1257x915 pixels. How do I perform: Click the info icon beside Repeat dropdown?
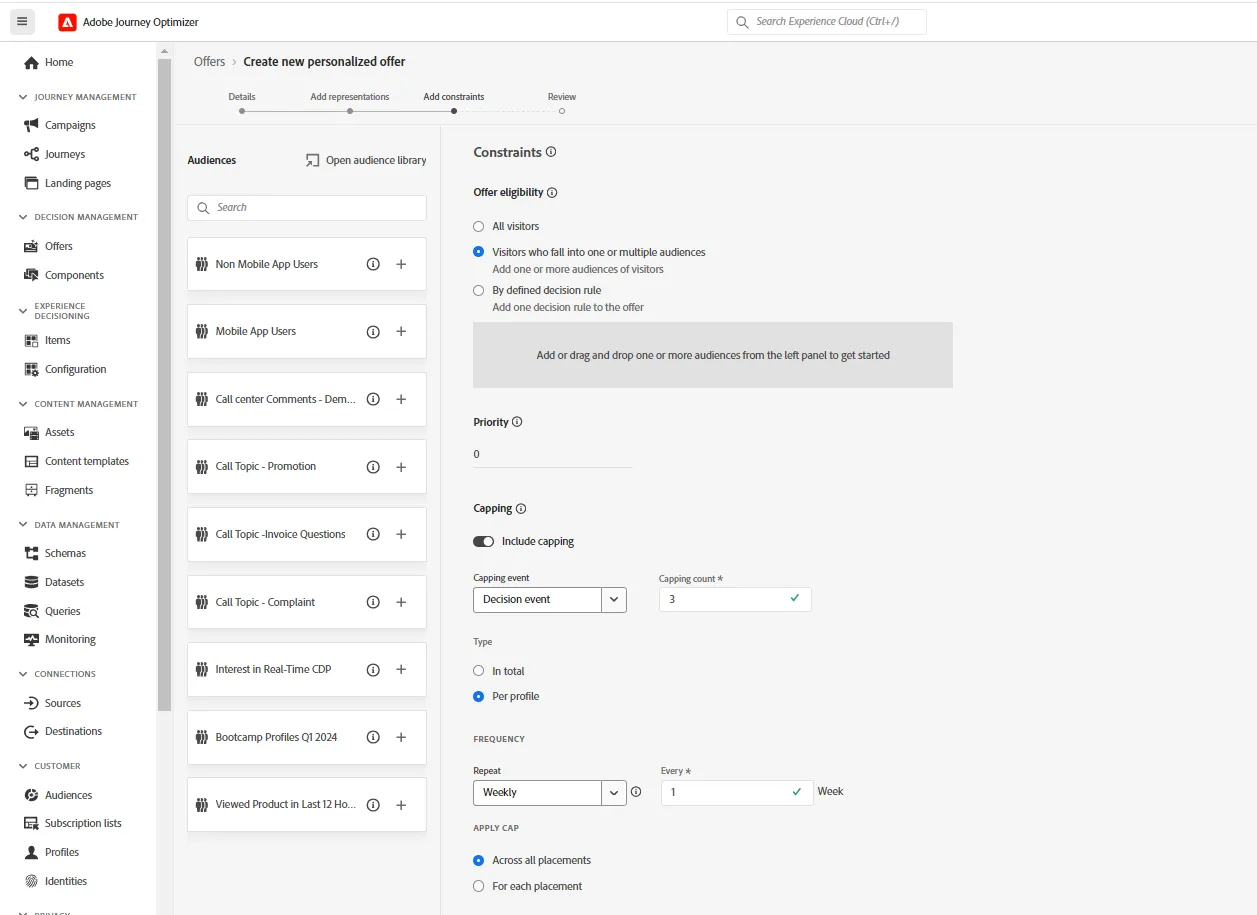pyautogui.click(x=636, y=792)
